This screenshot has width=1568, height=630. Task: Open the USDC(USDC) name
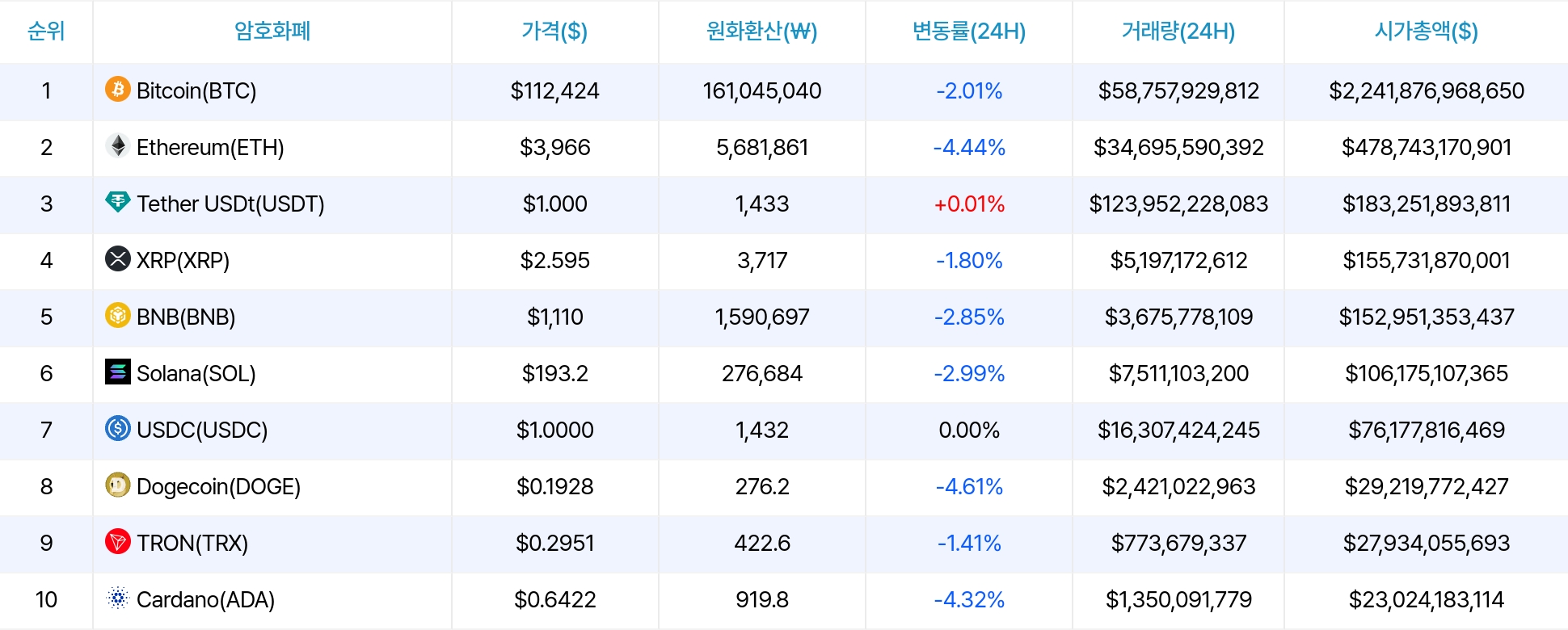[202, 430]
